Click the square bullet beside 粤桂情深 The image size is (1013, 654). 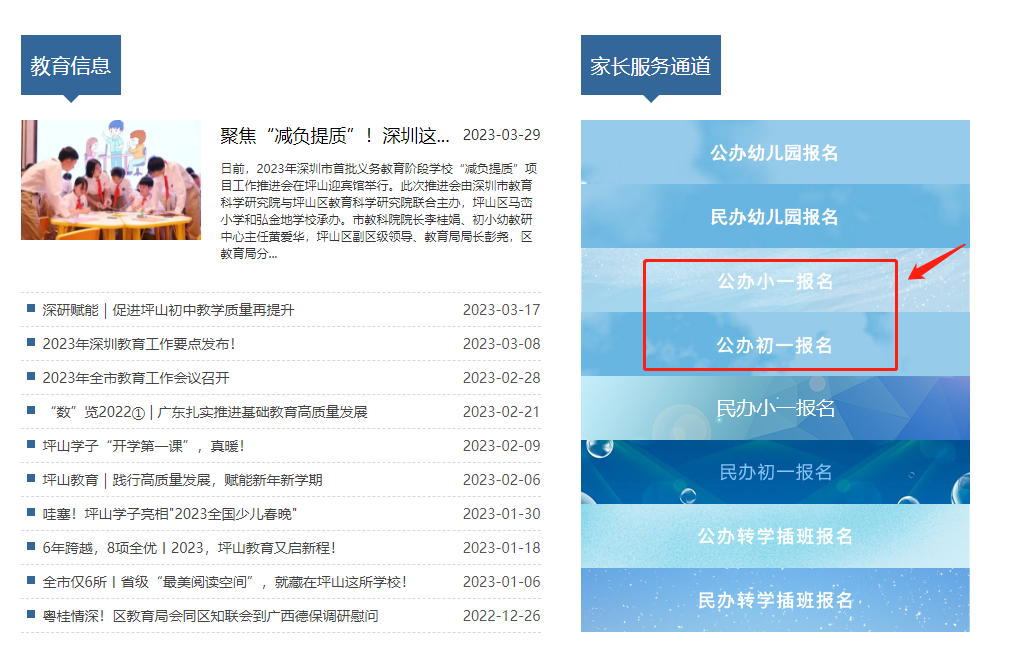30,614
